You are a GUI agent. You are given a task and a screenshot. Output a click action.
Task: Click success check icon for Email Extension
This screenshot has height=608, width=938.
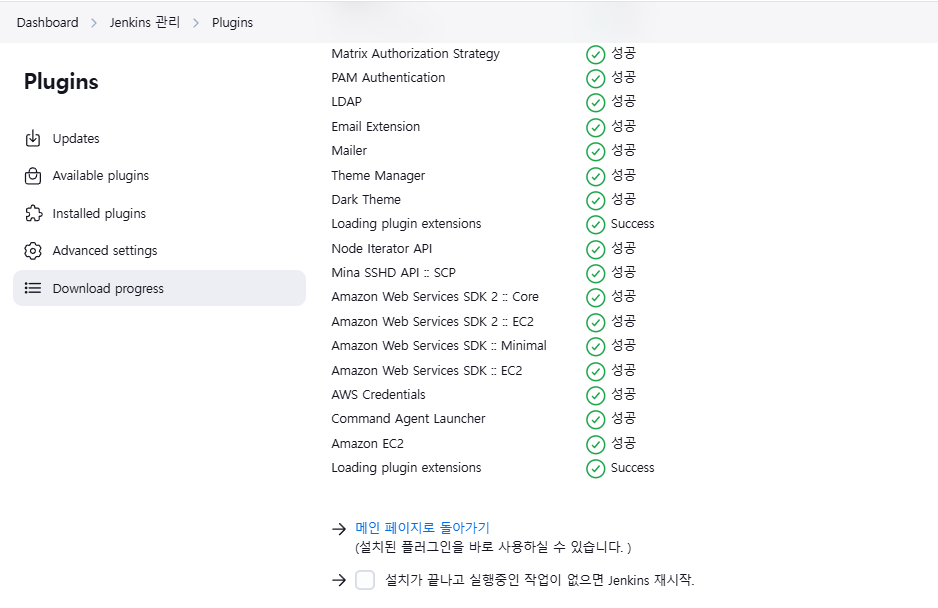(x=595, y=127)
